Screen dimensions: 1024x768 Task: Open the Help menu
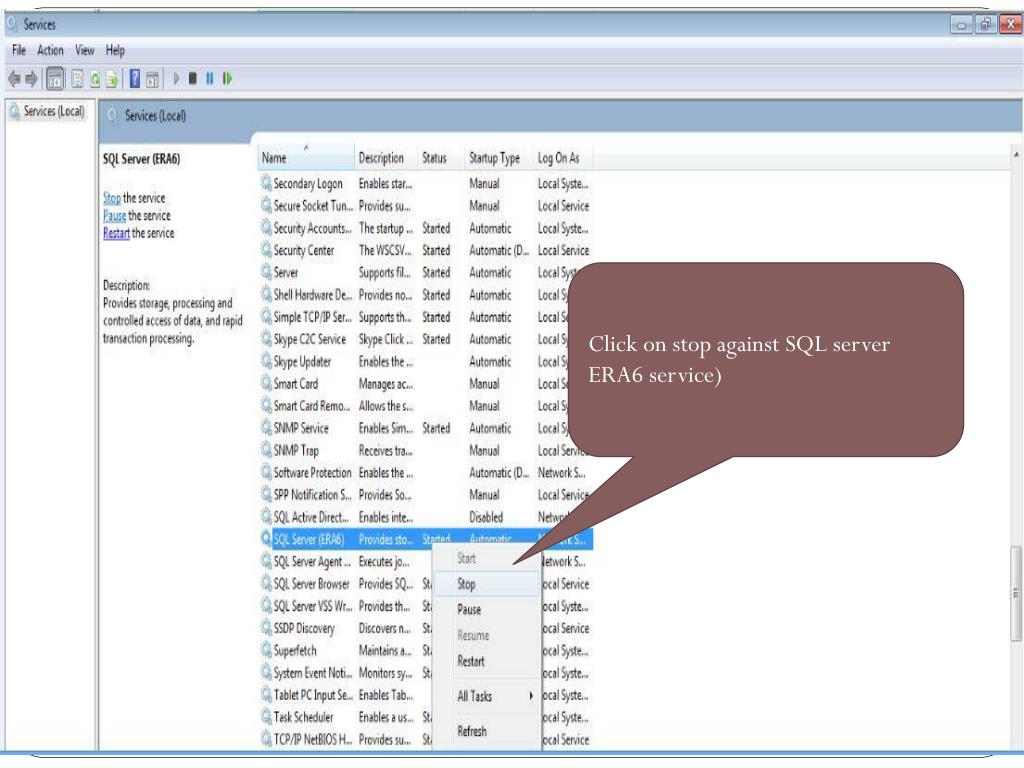tap(115, 50)
